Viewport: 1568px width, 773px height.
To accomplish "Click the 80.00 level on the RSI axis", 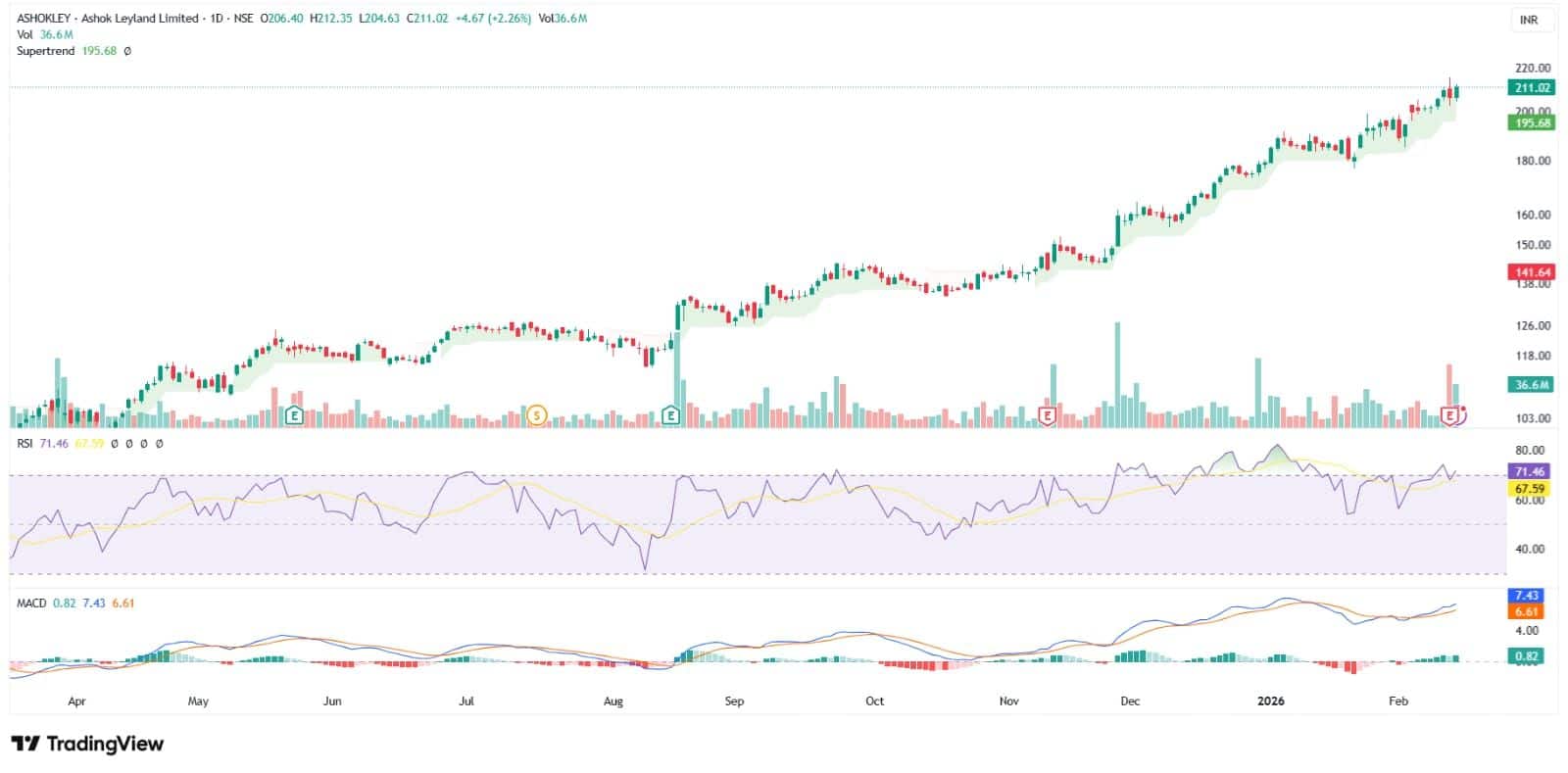I will pyautogui.click(x=1529, y=451).
